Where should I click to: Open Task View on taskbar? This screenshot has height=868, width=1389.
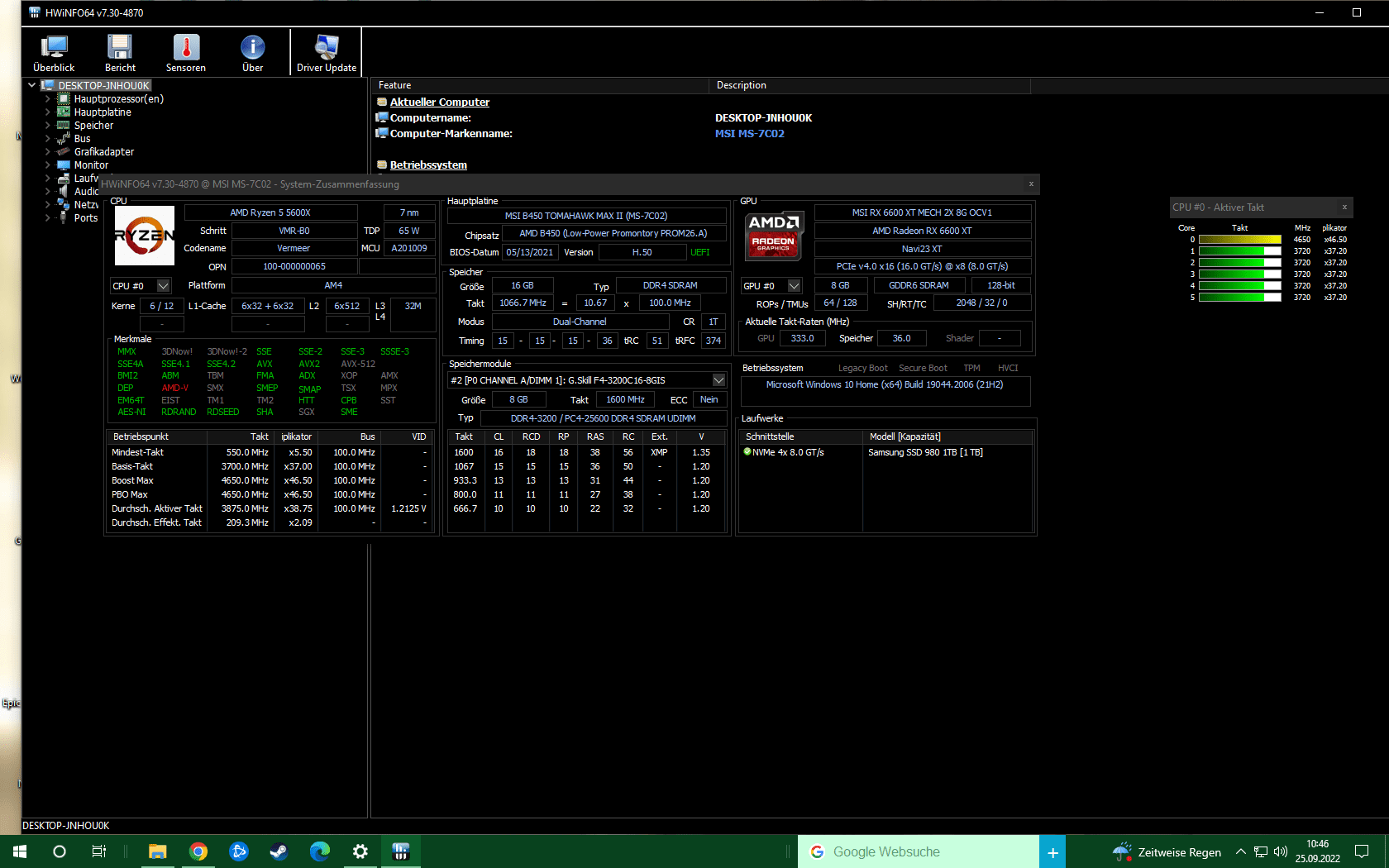(x=99, y=851)
